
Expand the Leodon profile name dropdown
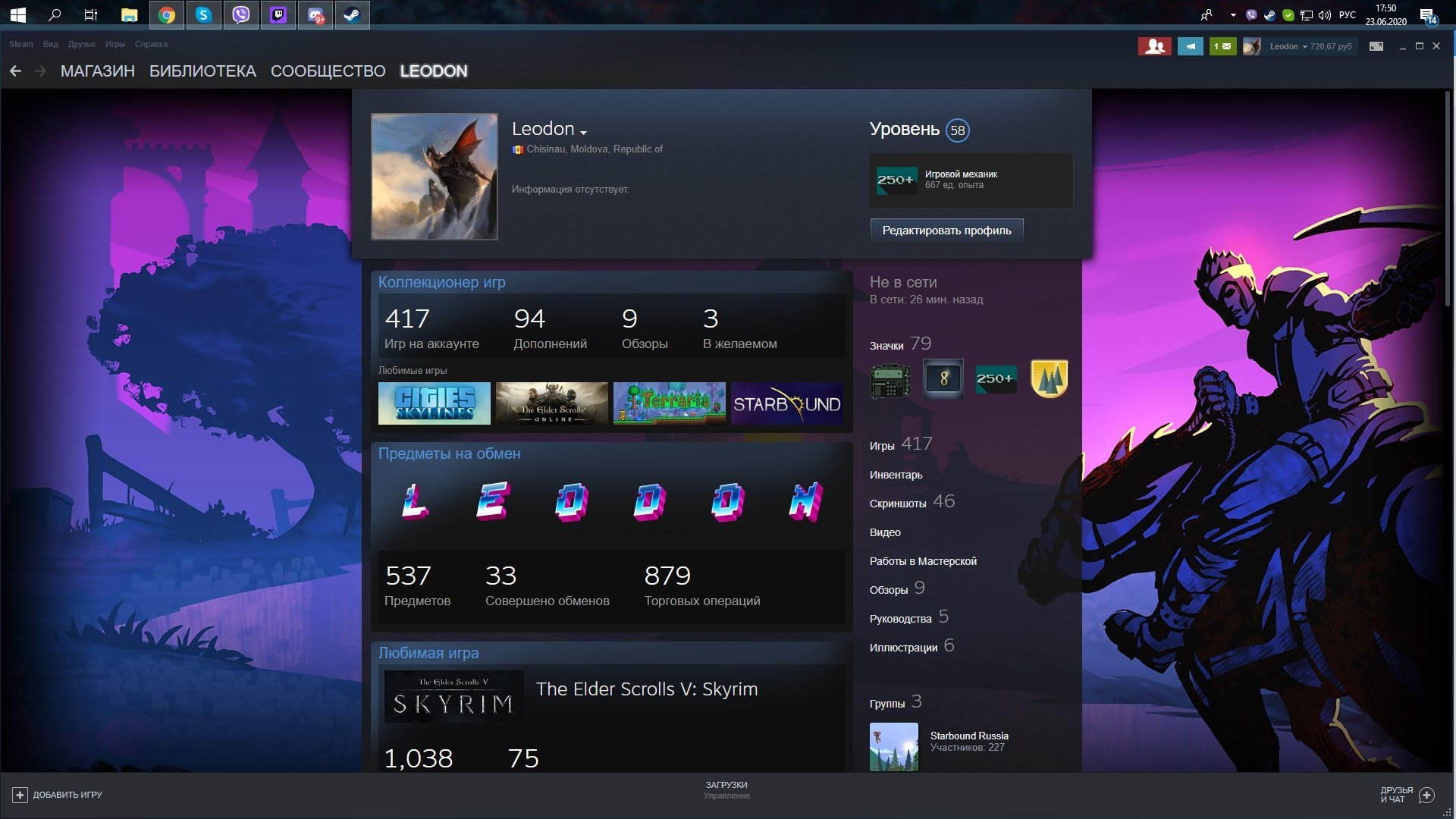583,132
